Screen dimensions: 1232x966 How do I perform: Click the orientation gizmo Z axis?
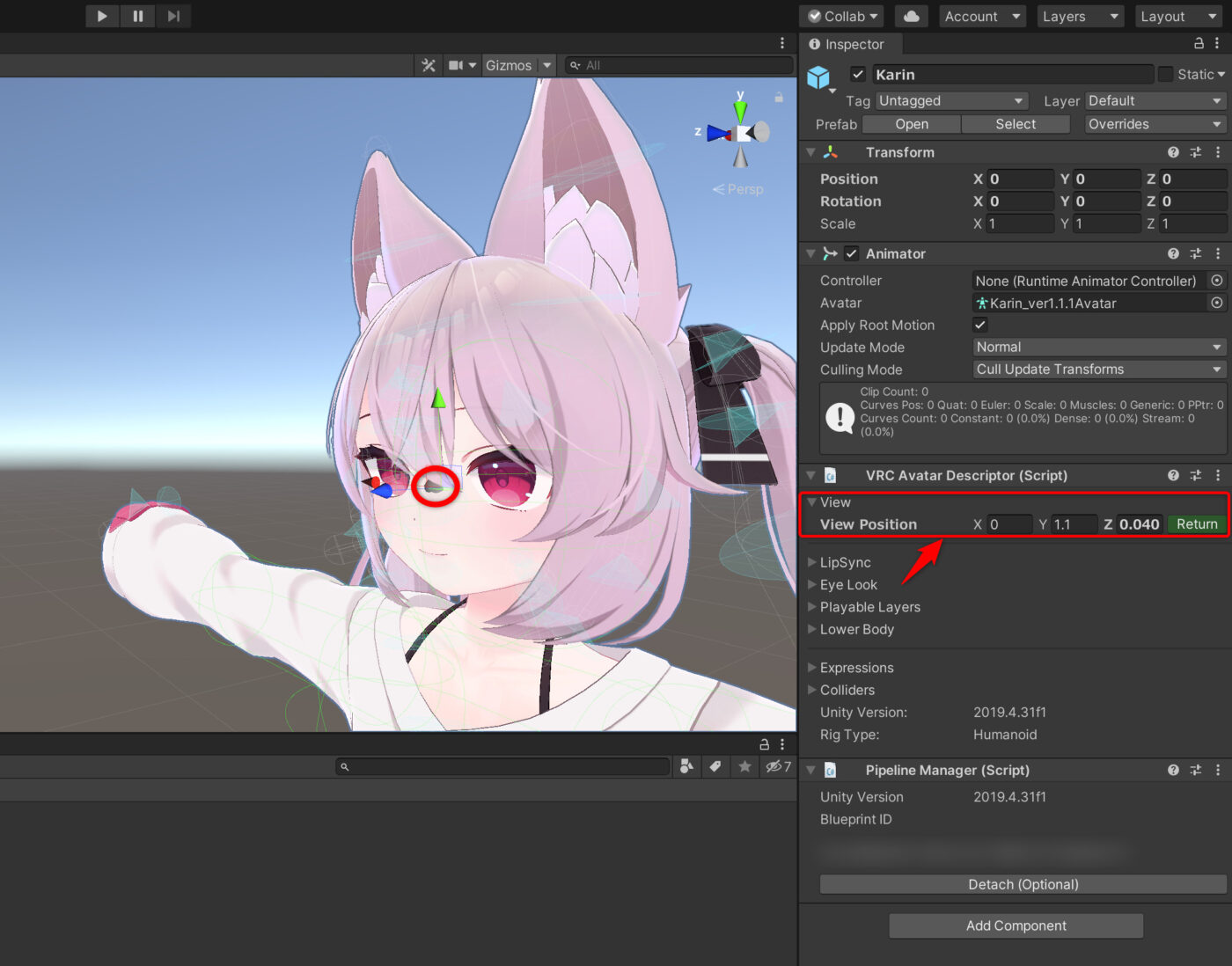[x=714, y=133]
